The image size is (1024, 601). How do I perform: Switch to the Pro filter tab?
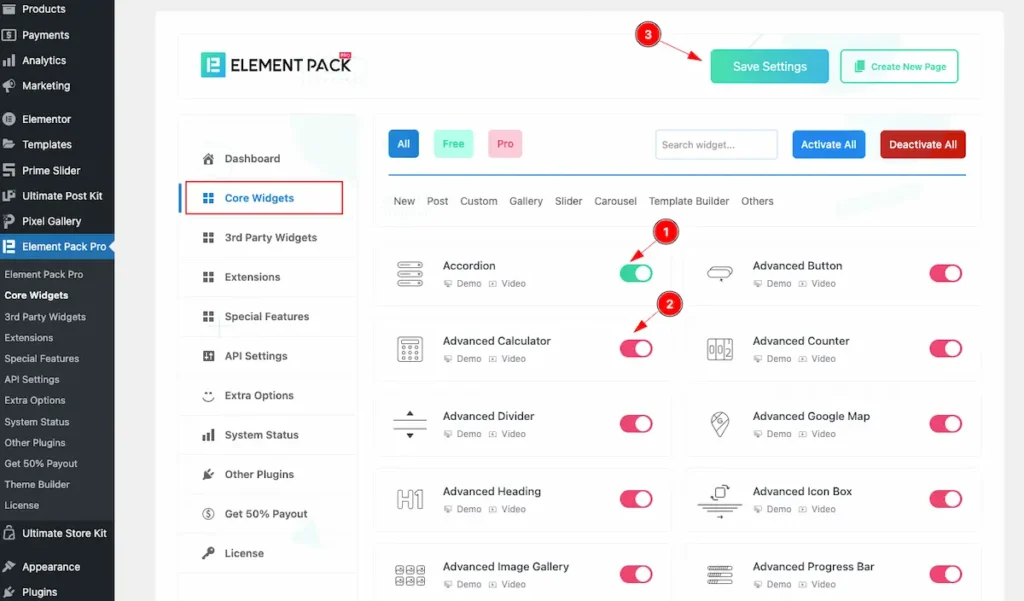(505, 144)
